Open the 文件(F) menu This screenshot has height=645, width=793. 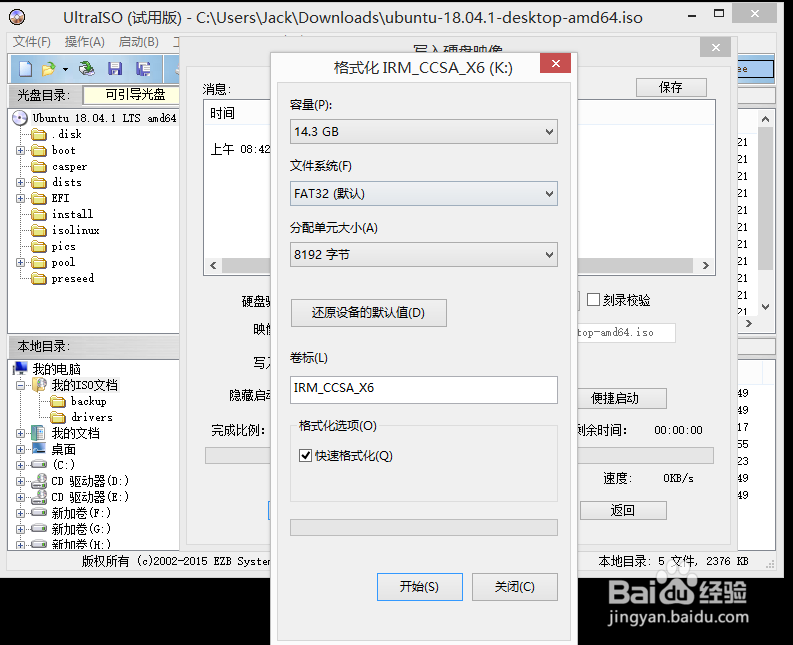(32, 41)
